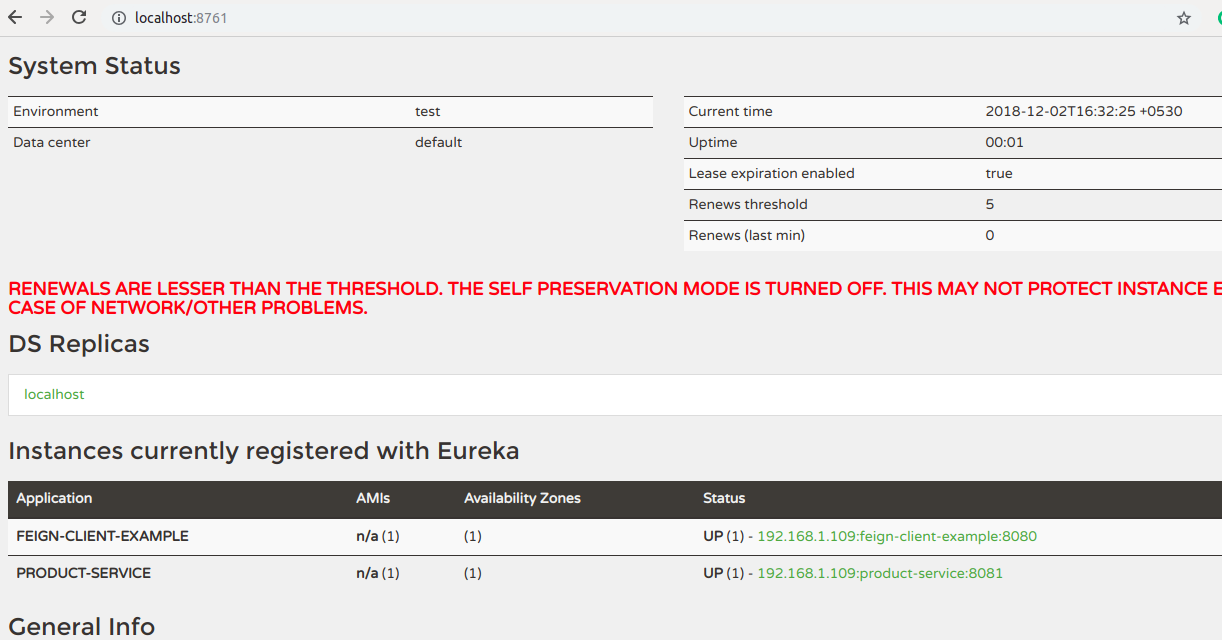Image resolution: width=1222 pixels, height=640 pixels.
Task: Click the System Status heading
Action: (94, 67)
